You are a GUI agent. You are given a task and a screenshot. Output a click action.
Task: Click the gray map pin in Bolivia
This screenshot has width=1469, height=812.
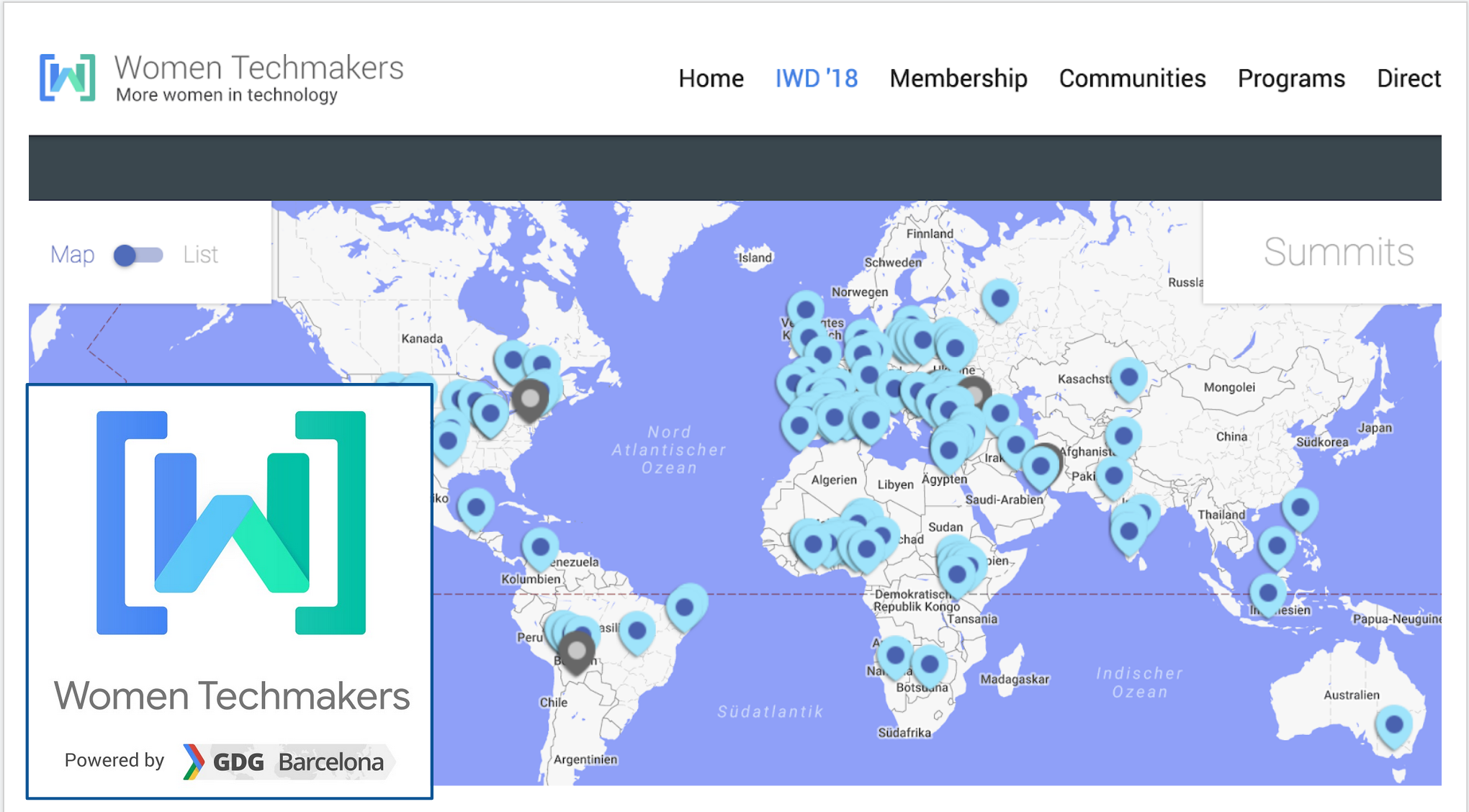[577, 651]
